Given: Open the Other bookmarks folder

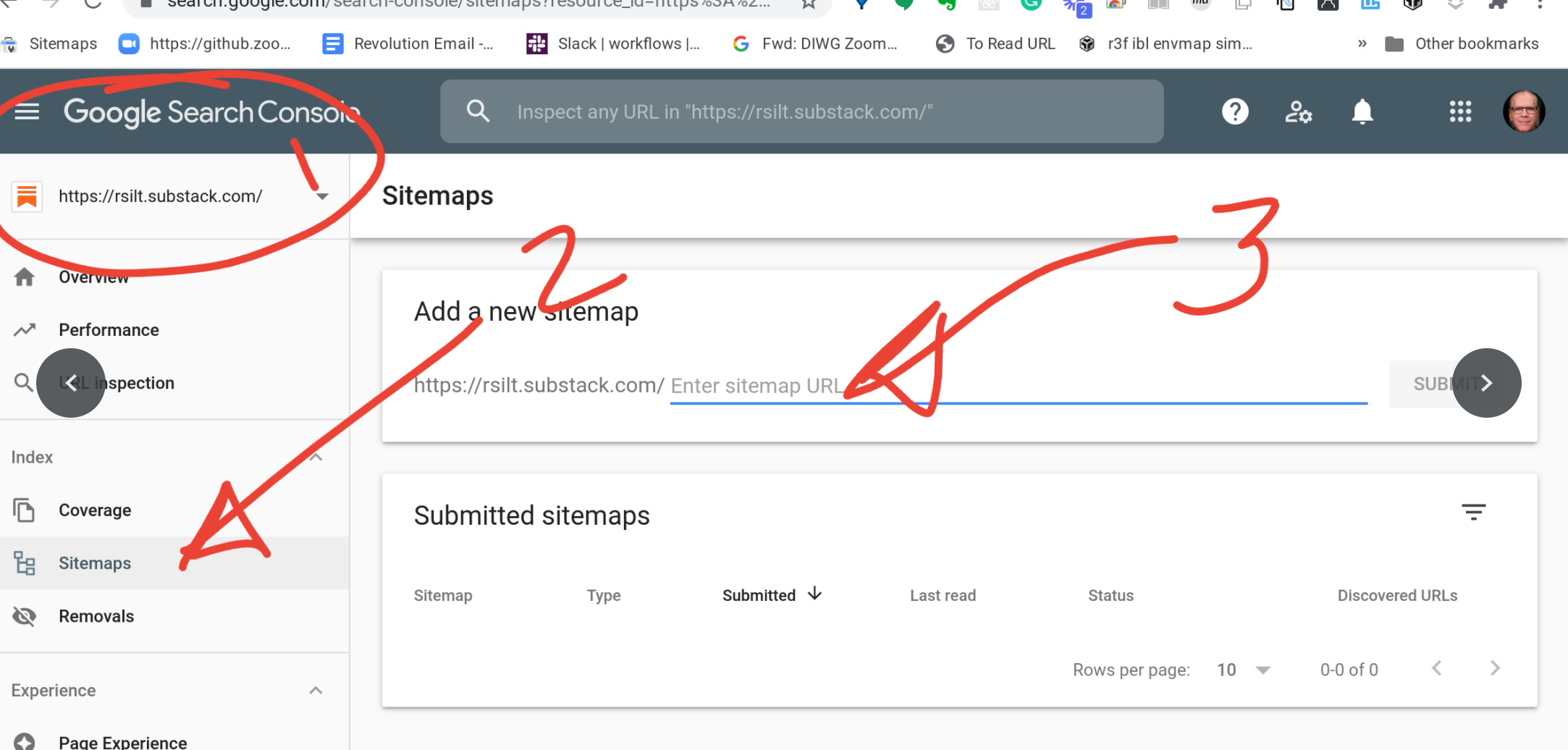Looking at the screenshot, I should pos(1462,43).
